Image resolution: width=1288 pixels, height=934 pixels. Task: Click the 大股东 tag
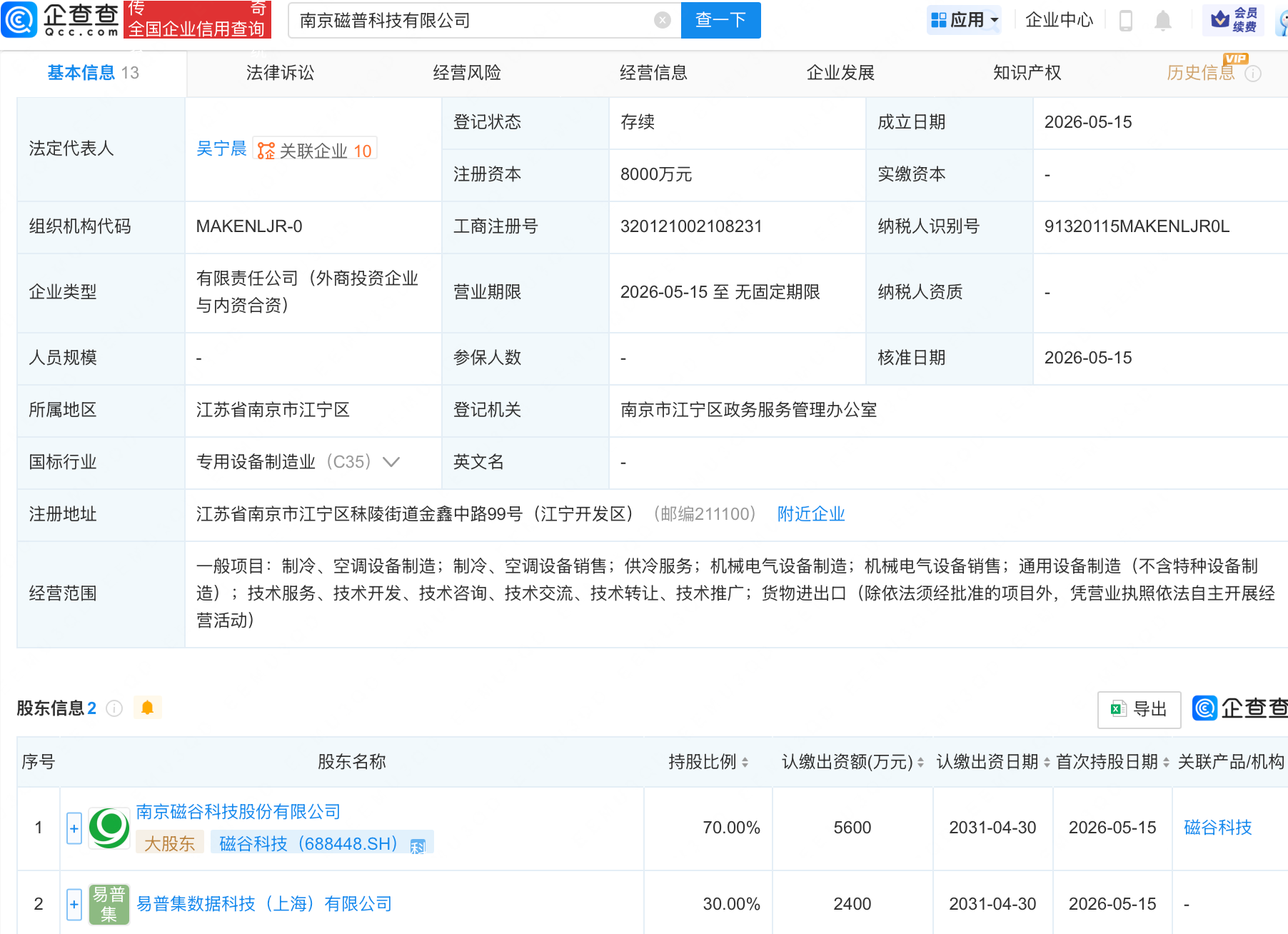pos(169,844)
